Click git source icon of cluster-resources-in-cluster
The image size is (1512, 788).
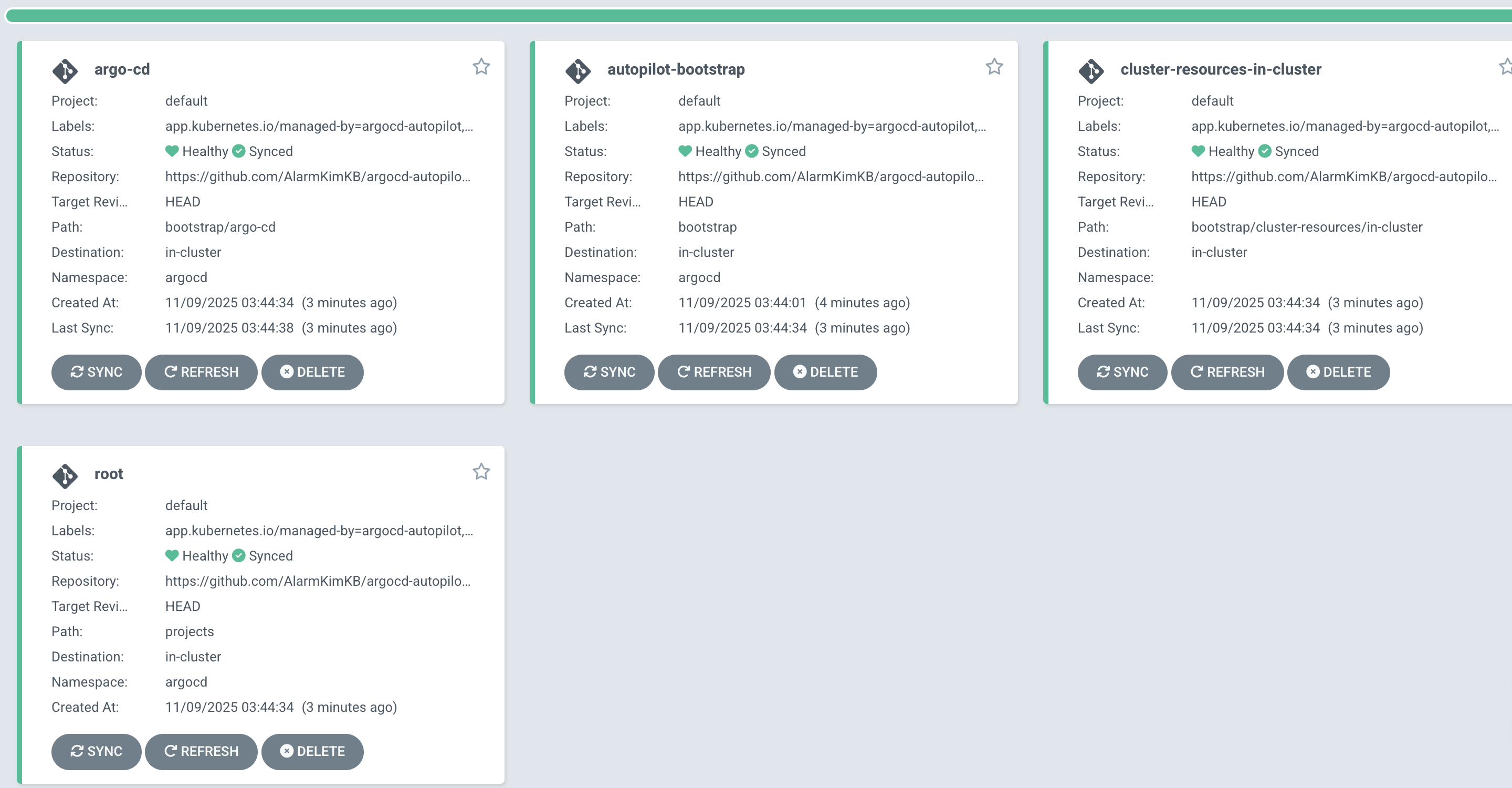tap(1090, 70)
